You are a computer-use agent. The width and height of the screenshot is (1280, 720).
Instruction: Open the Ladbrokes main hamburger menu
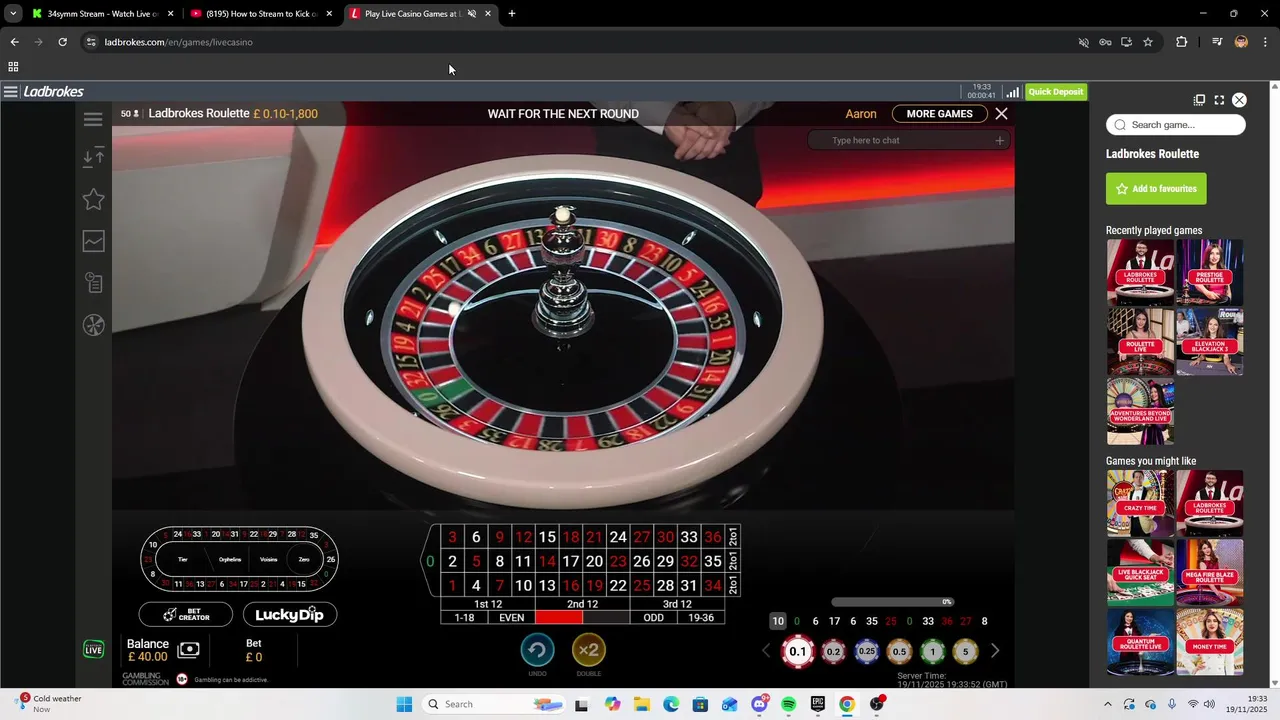10,92
